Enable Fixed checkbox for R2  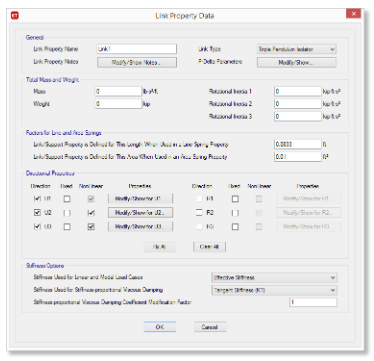pyautogui.click(x=235, y=213)
